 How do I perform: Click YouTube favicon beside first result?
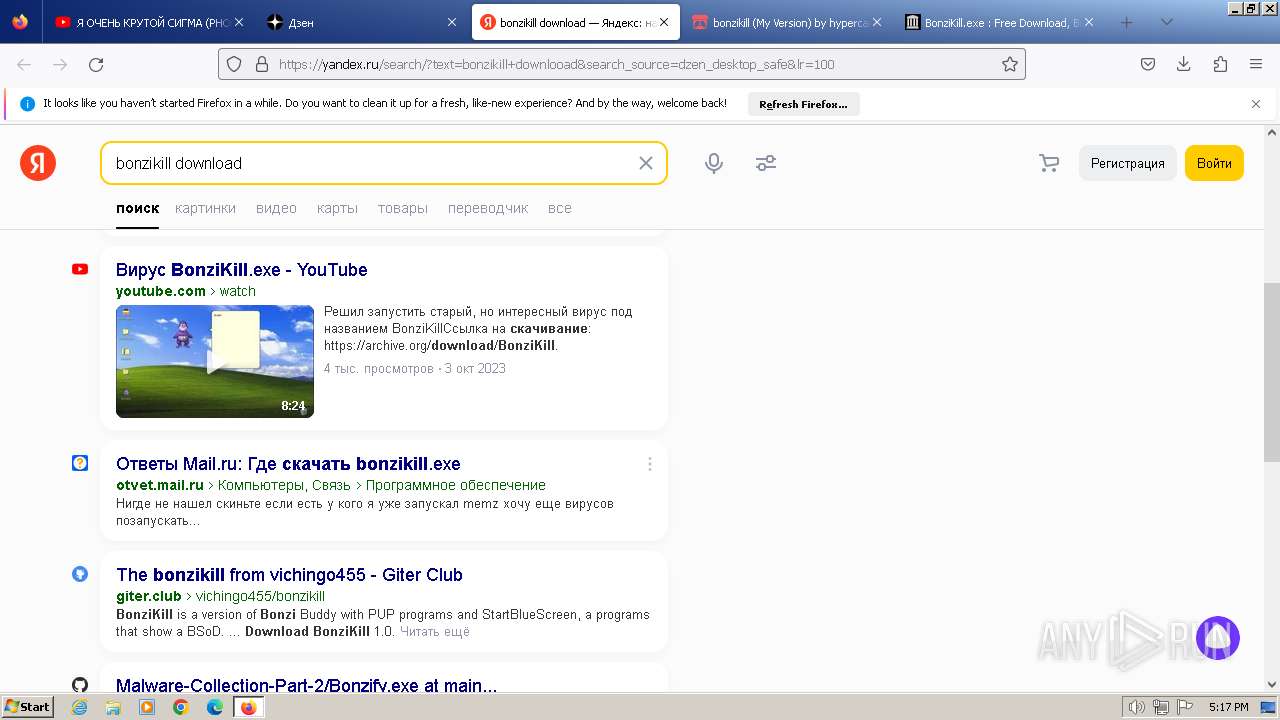pos(80,269)
